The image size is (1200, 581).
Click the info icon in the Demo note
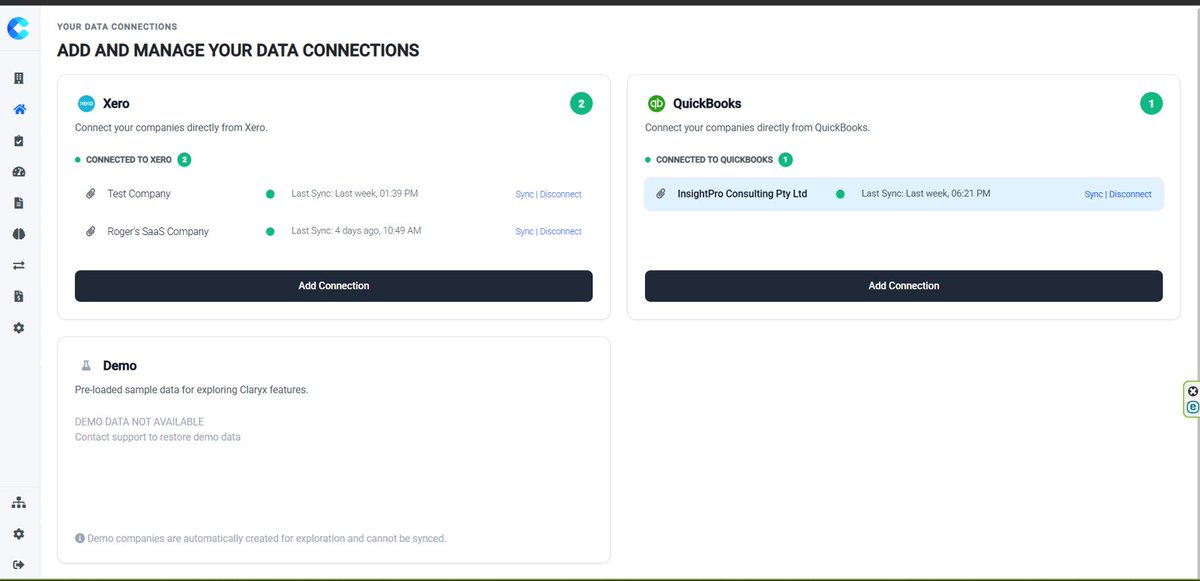tap(80, 538)
